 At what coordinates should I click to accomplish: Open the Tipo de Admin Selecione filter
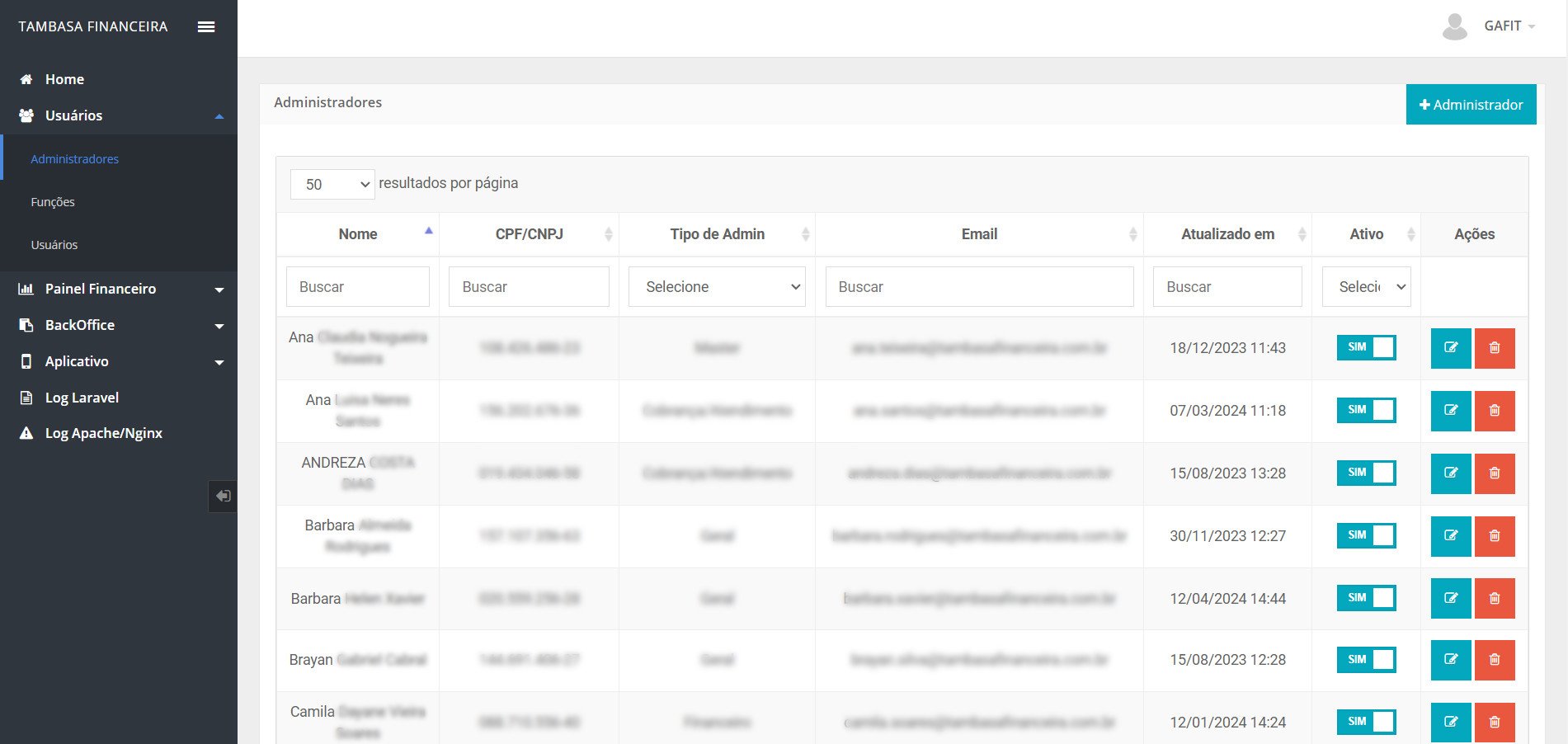point(716,287)
